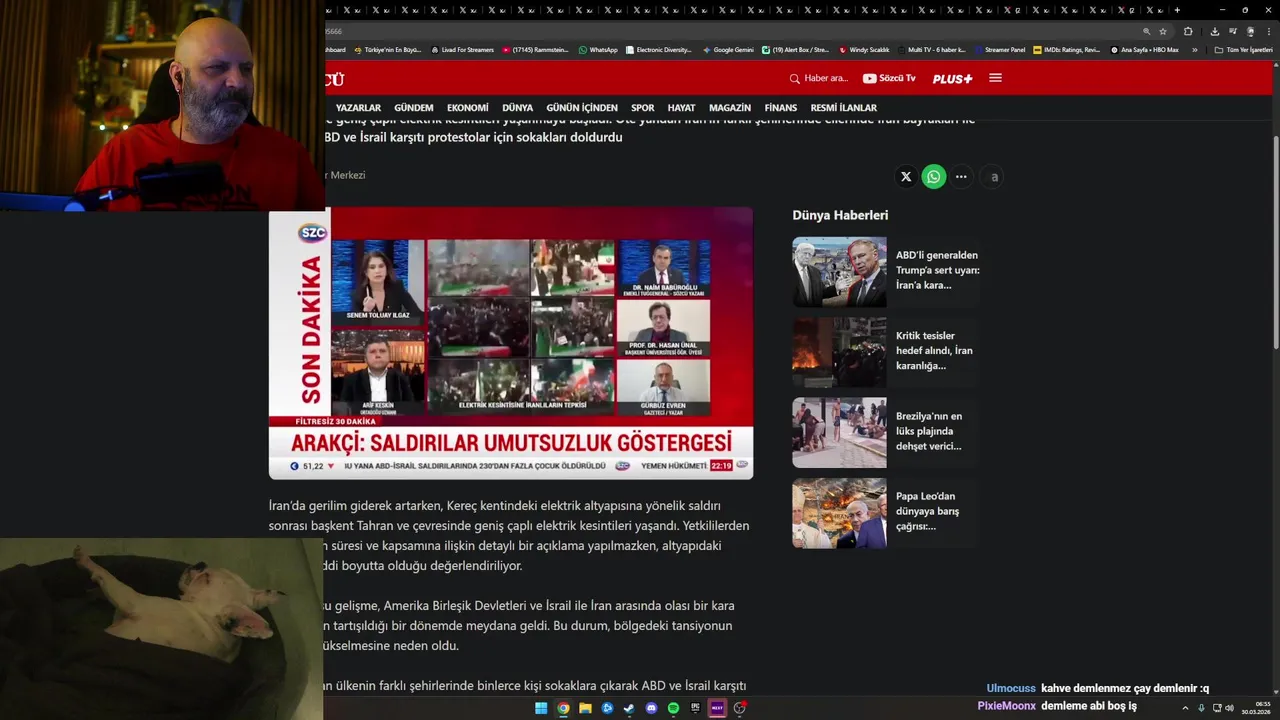Open Discord from the taskbar
This screenshot has width=1280, height=720.
(651, 708)
